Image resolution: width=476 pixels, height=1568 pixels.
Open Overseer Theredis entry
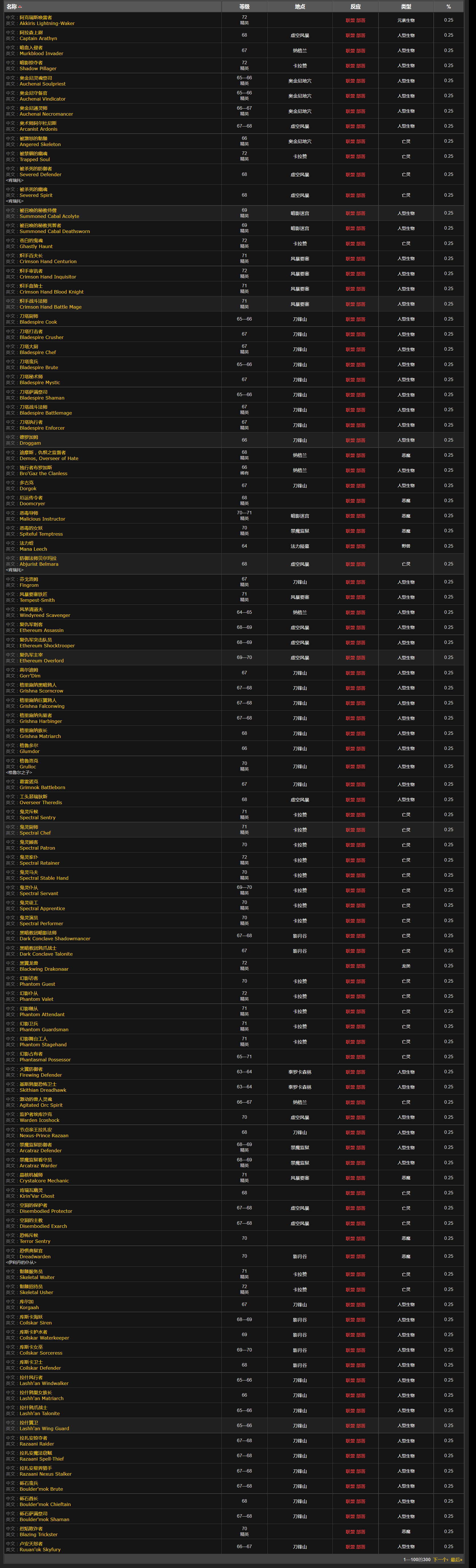(x=41, y=802)
